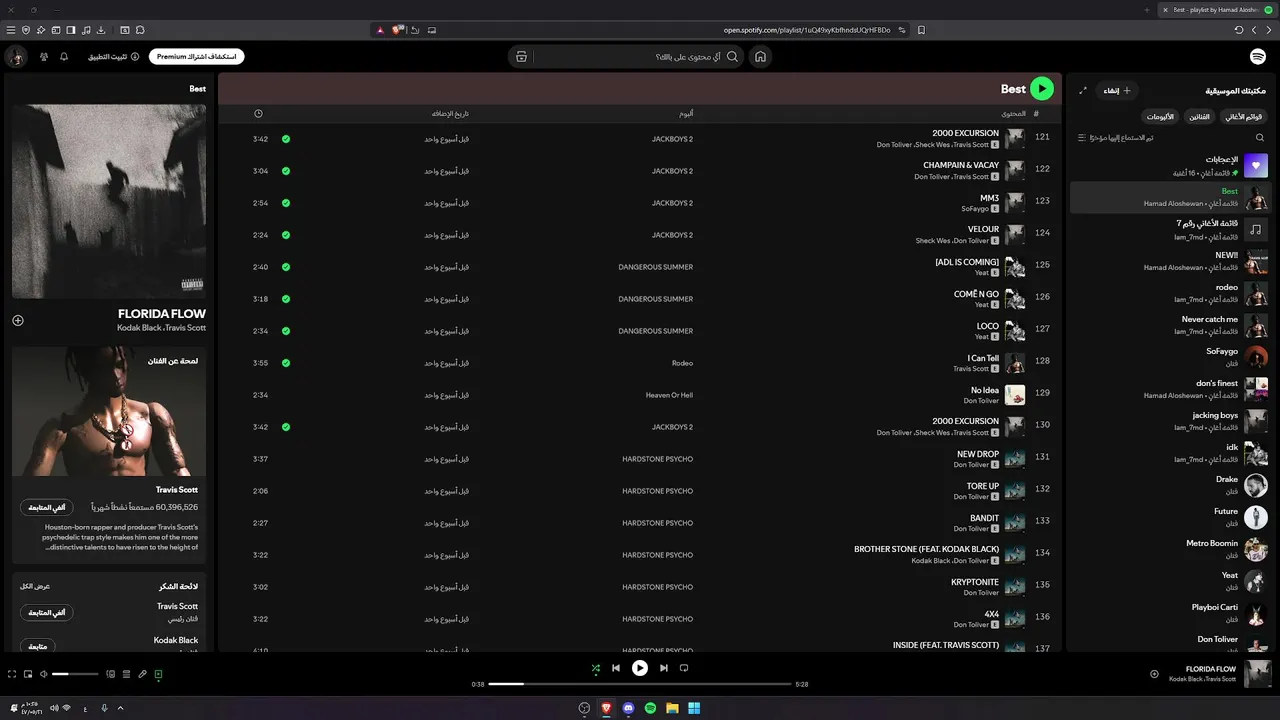Click تثبيت التطبيق install app link

pos(111,57)
